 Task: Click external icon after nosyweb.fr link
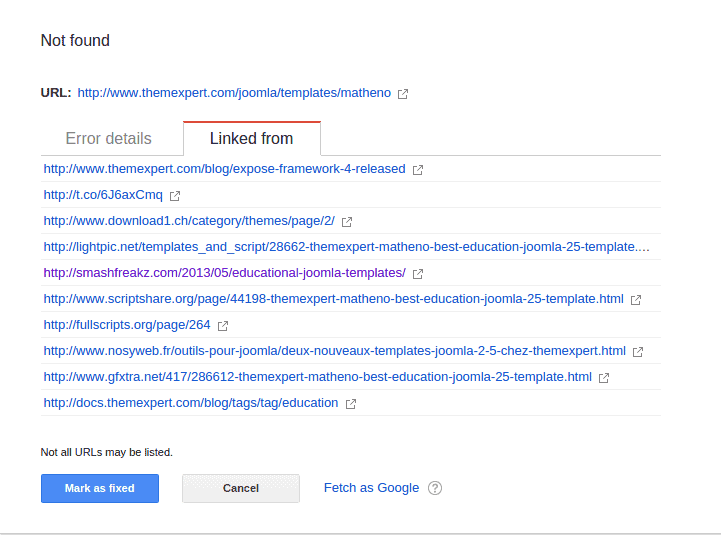(637, 352)
